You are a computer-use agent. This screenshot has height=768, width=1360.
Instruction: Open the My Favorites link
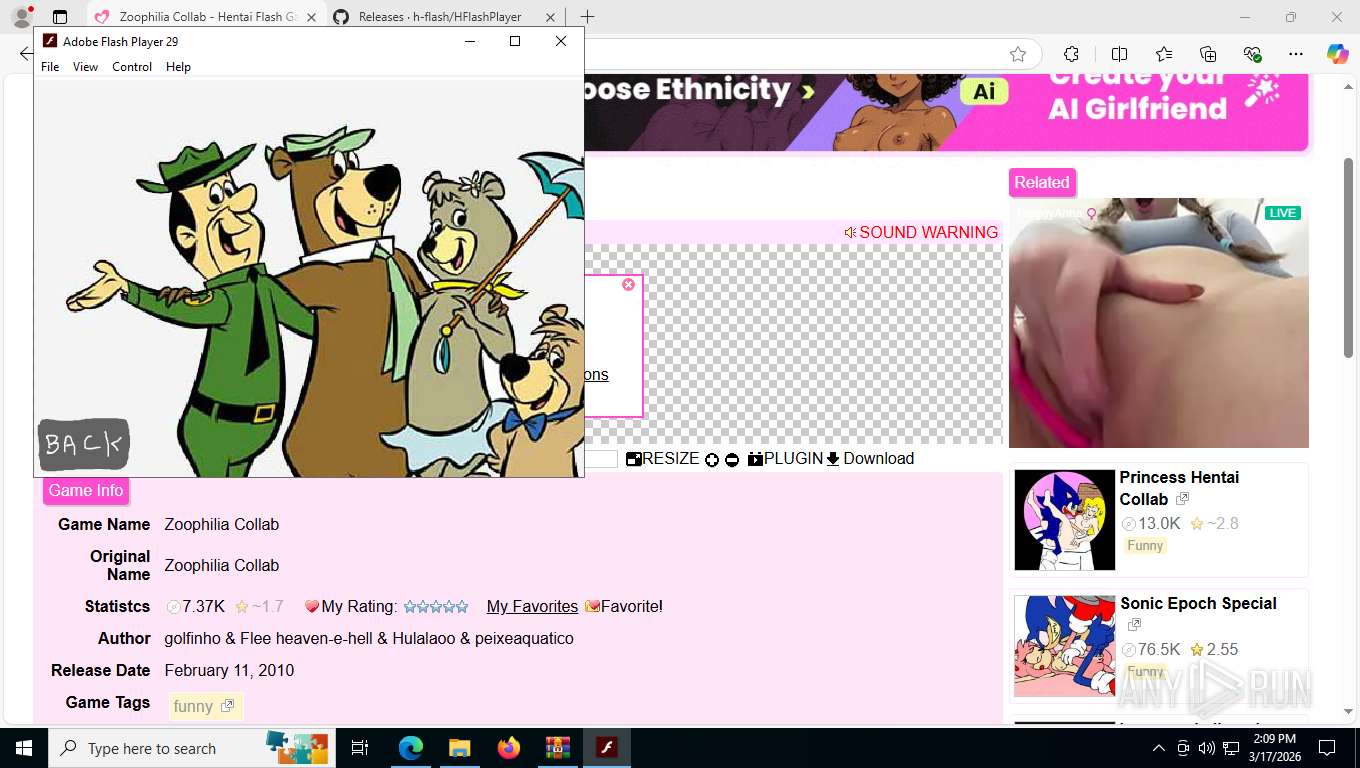point(532,607)
